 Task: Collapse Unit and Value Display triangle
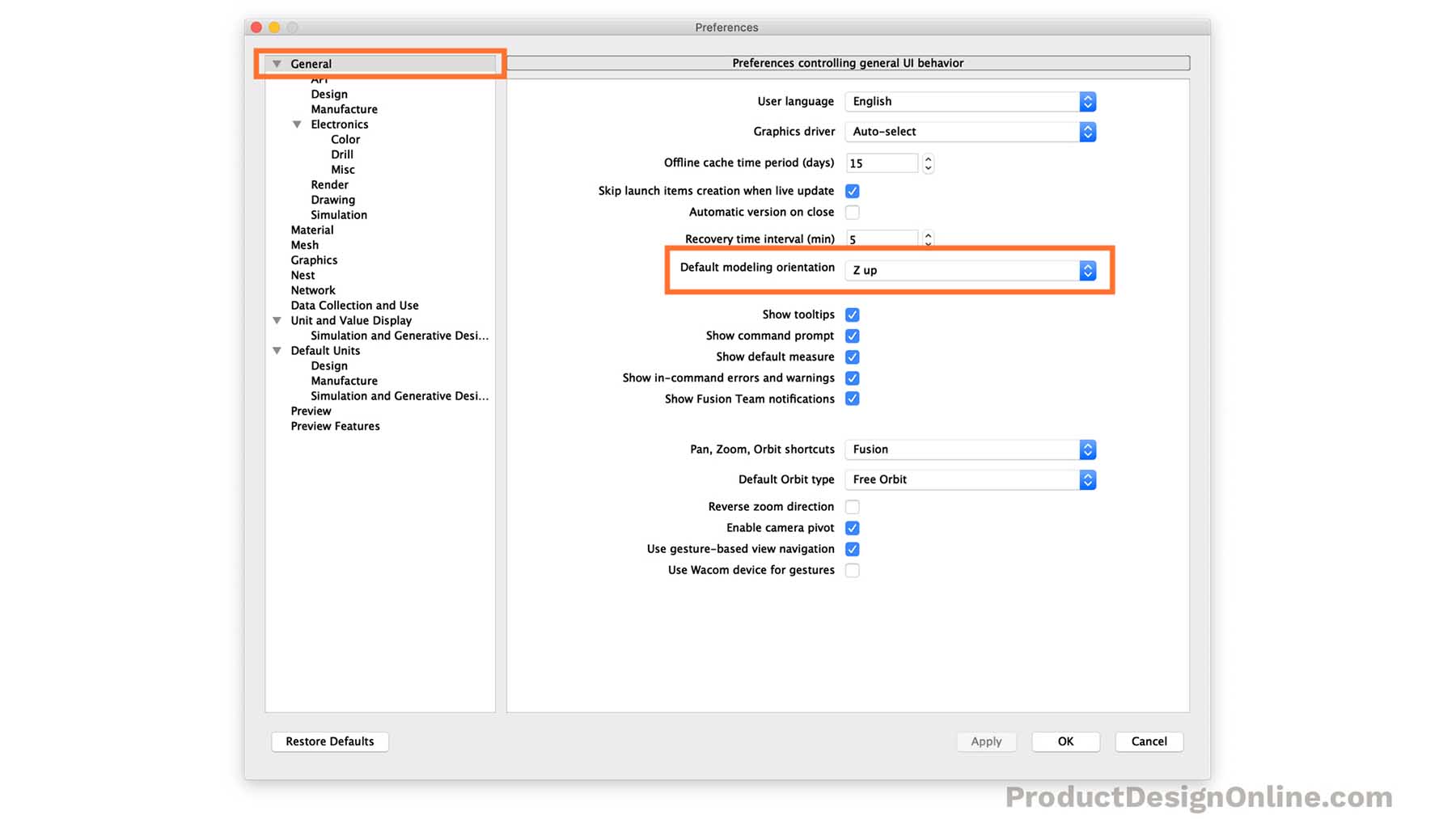click(277, 321)
